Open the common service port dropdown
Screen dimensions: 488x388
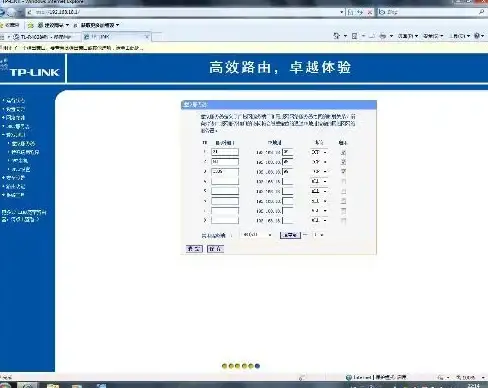[x=257, y=235]
